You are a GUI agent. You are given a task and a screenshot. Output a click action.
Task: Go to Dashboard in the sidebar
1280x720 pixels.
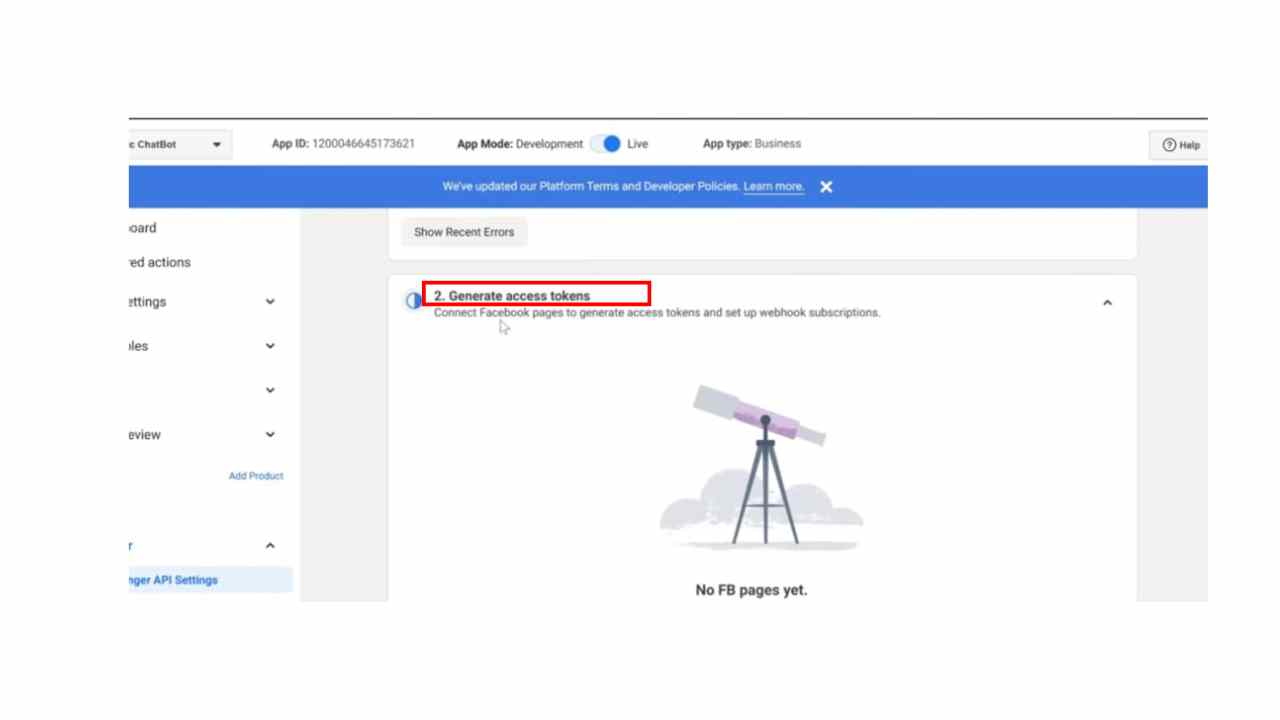143,228
